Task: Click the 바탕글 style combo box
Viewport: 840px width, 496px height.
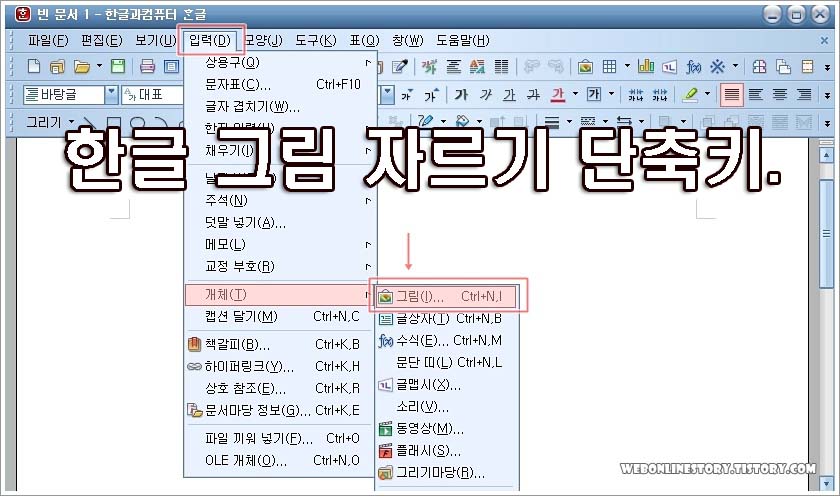Action: (70, 95)
